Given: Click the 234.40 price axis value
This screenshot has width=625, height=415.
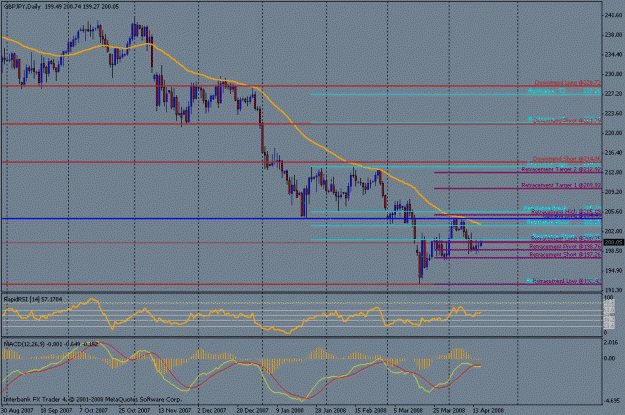Looking at the screenshot, I should (x=613, y=54).
